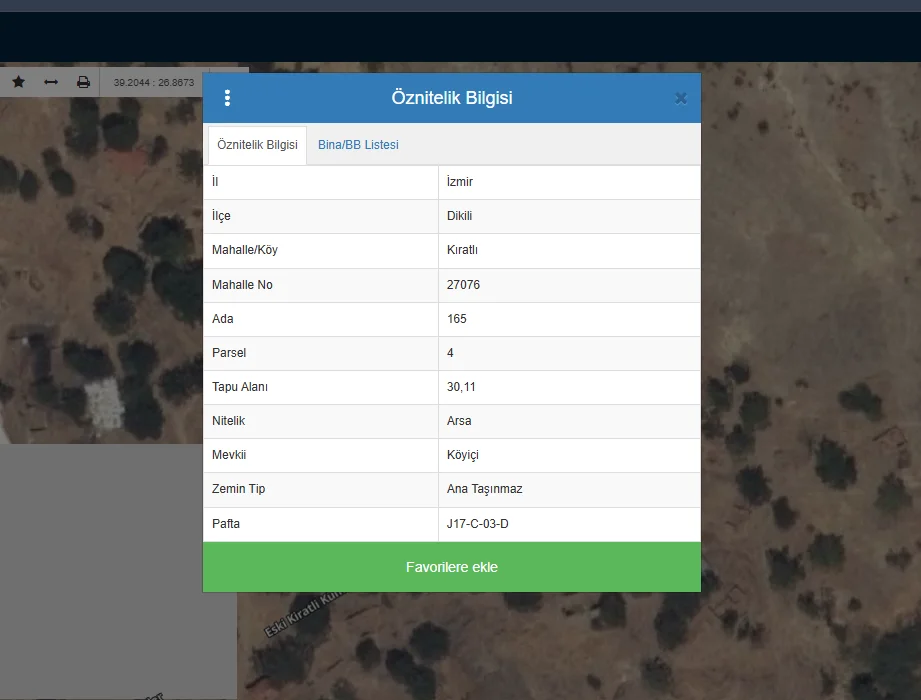Click the Kıratlı neighborhood value

[462, 250]
